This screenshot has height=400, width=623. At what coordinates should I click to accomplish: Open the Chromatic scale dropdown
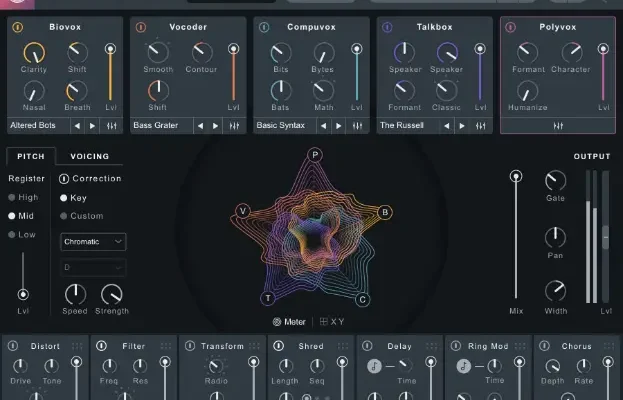click(x=93, y=242)
